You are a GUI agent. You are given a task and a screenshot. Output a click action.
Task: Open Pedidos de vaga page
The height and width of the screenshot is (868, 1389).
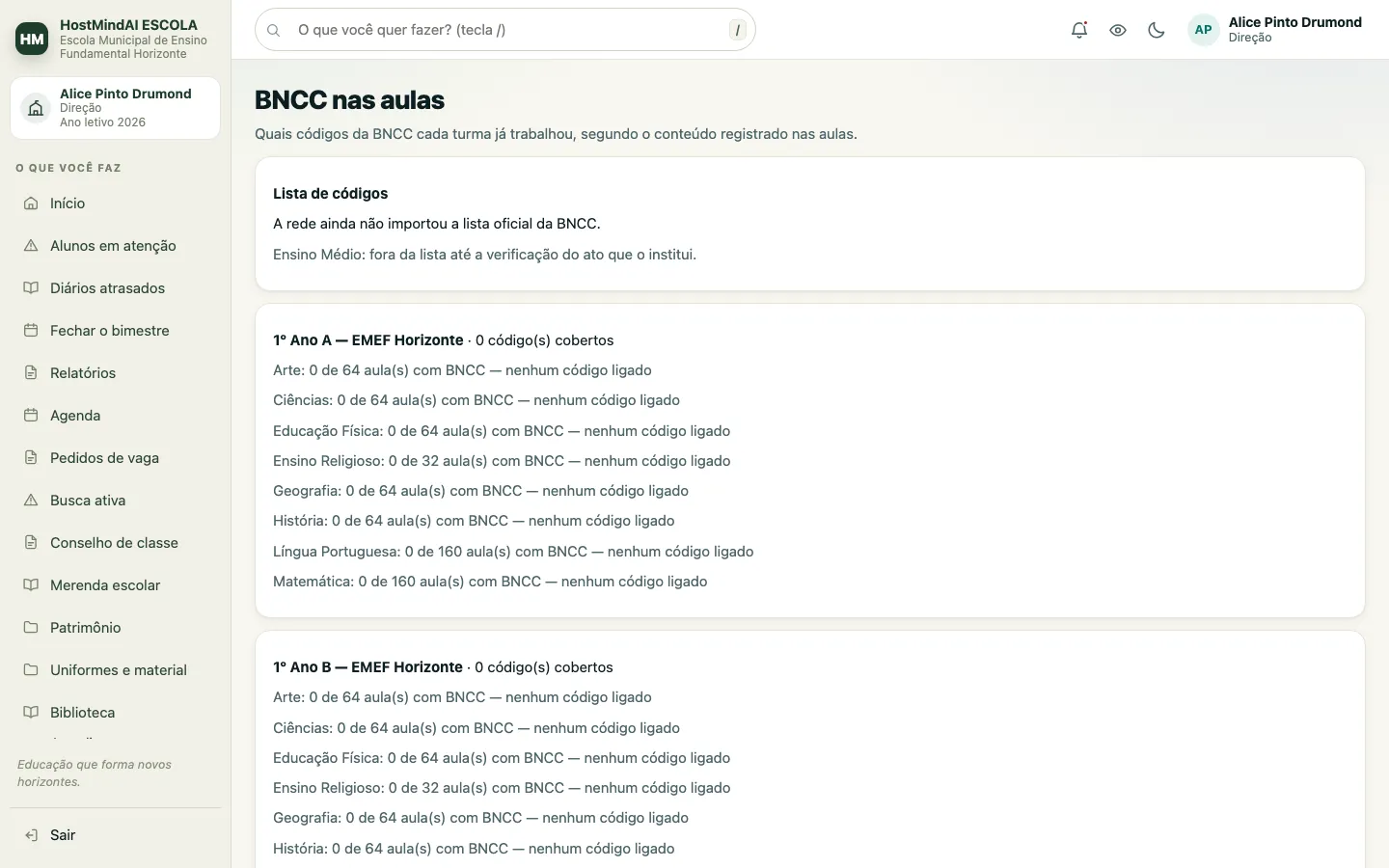(x=115, y=458)
